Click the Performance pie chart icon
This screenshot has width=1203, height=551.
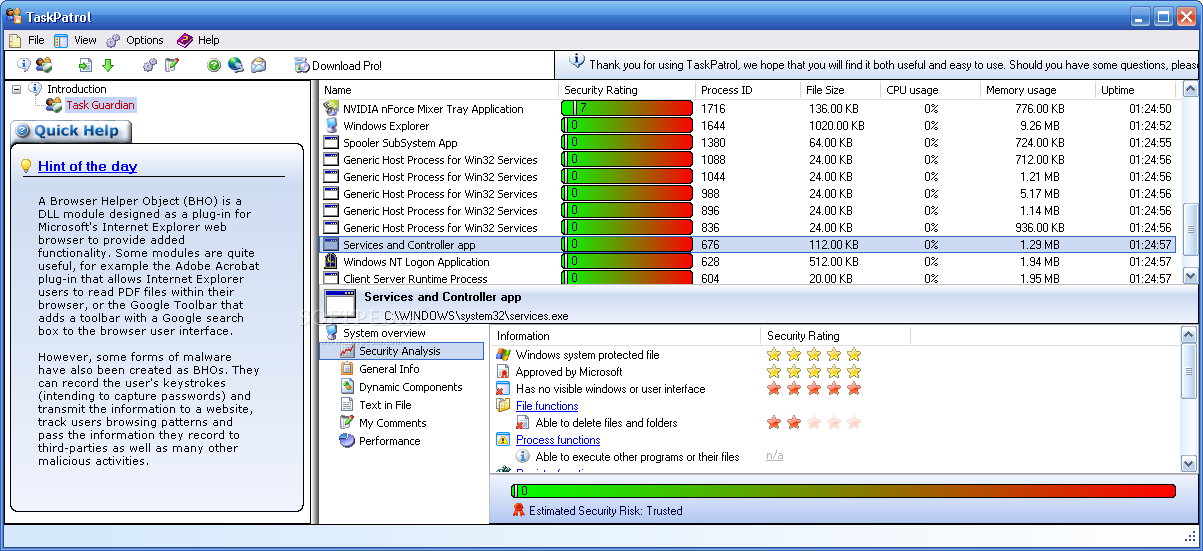pyautogui.click(x=347, y=441)
